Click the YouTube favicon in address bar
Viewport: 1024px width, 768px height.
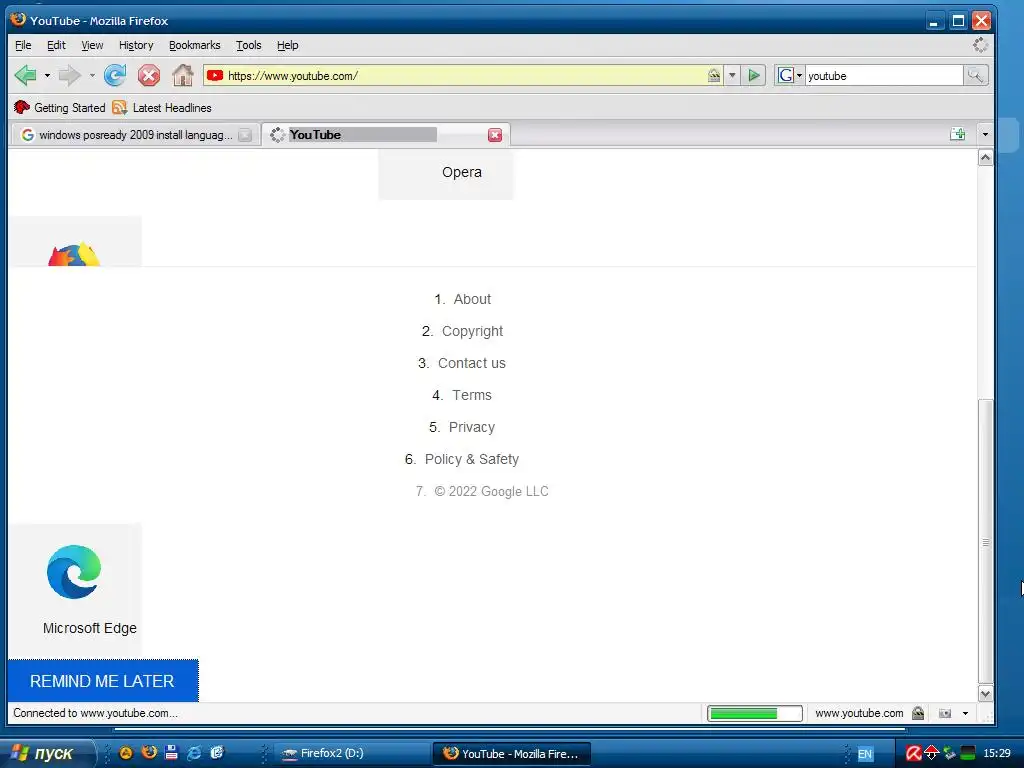point(215,76)
